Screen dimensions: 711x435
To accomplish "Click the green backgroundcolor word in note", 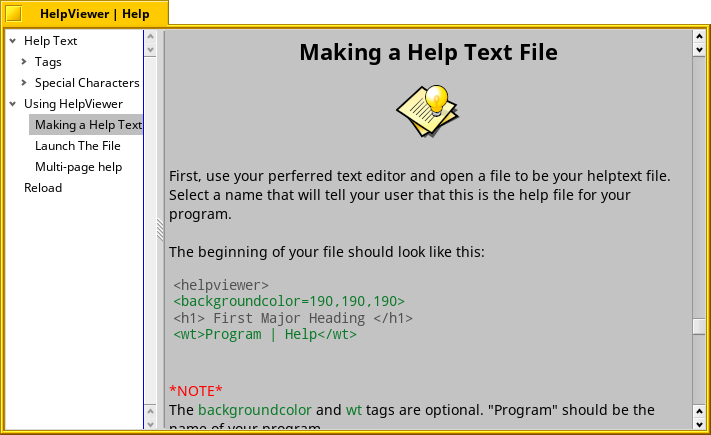I will (255, 410).
